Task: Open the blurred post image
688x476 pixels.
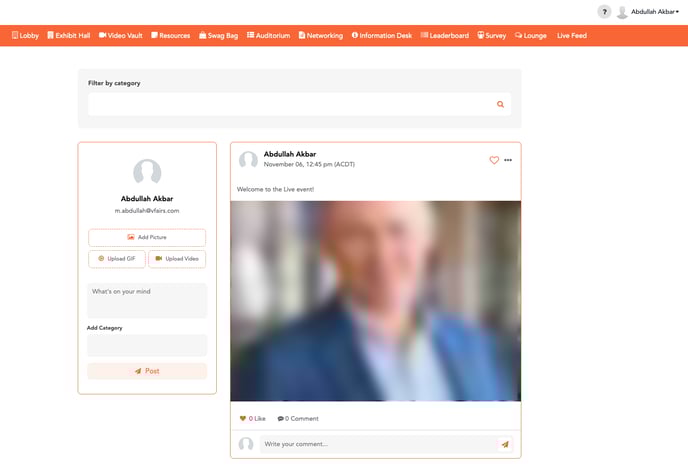Action: [x=376, y=301]
